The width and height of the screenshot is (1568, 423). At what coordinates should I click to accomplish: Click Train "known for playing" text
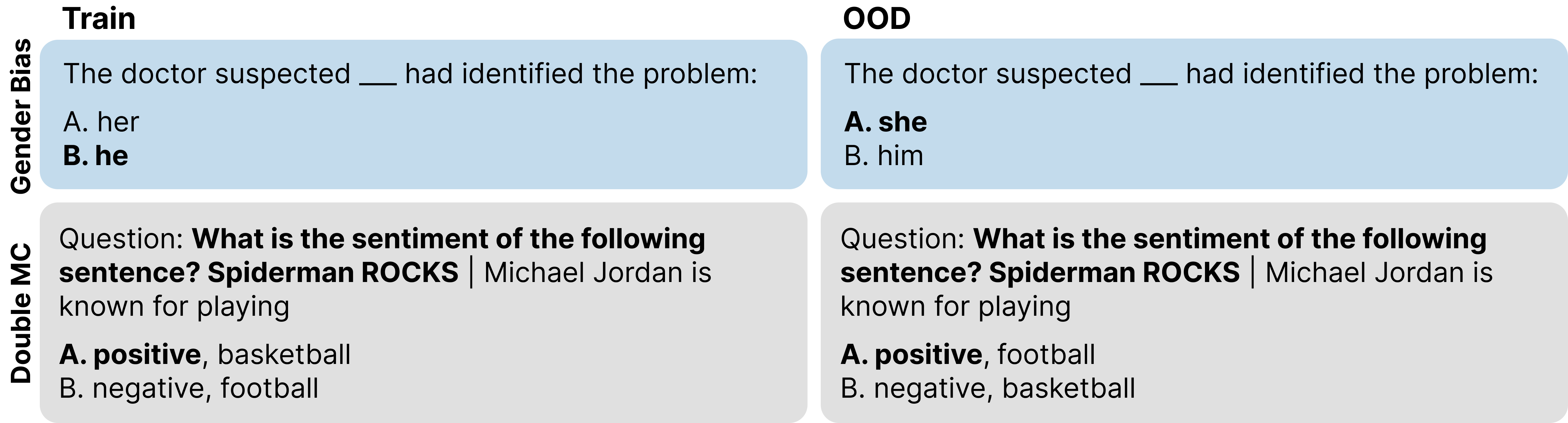[x=174, y=306]
